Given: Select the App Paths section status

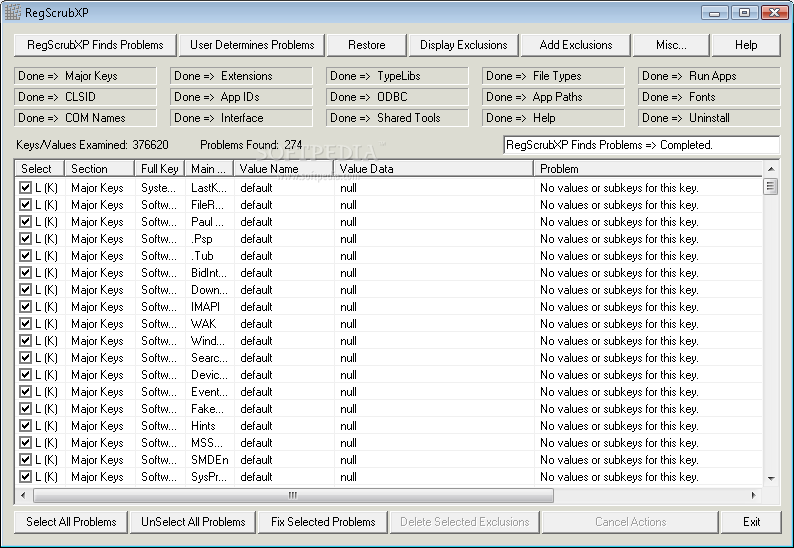Looking at the screenshot, I should (x=553, y=97).
